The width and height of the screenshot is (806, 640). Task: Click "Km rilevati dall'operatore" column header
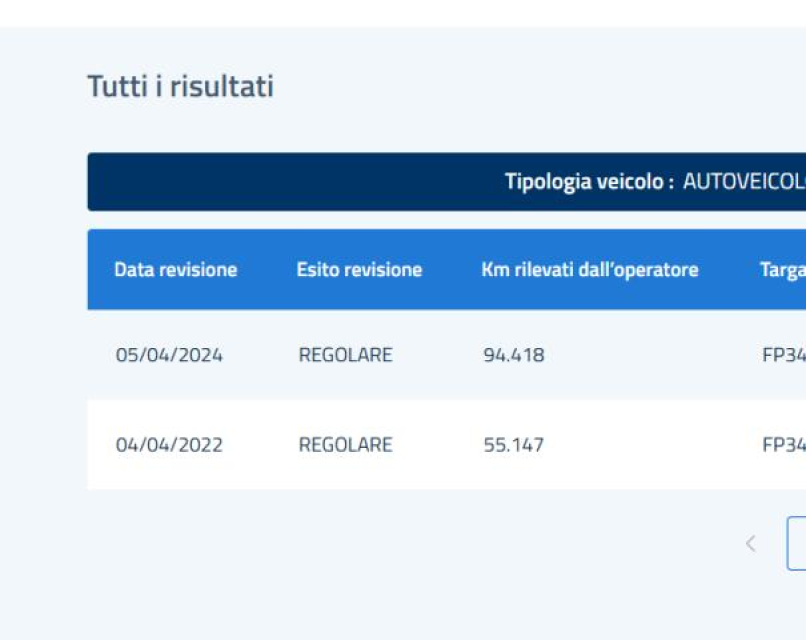click(589, 270)
